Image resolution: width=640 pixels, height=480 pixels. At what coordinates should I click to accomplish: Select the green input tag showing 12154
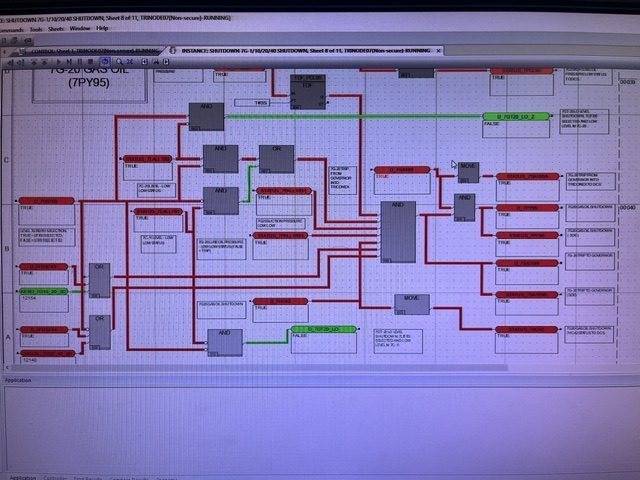pyautogui.click(x=44, y=291)
